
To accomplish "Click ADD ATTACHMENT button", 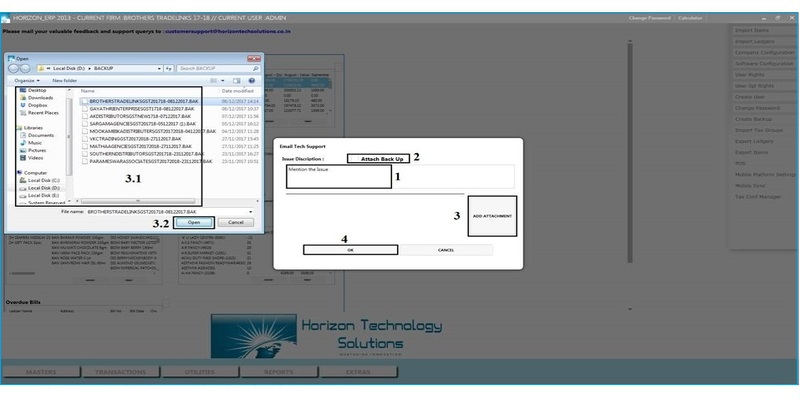I will click(x=492, y=216).
